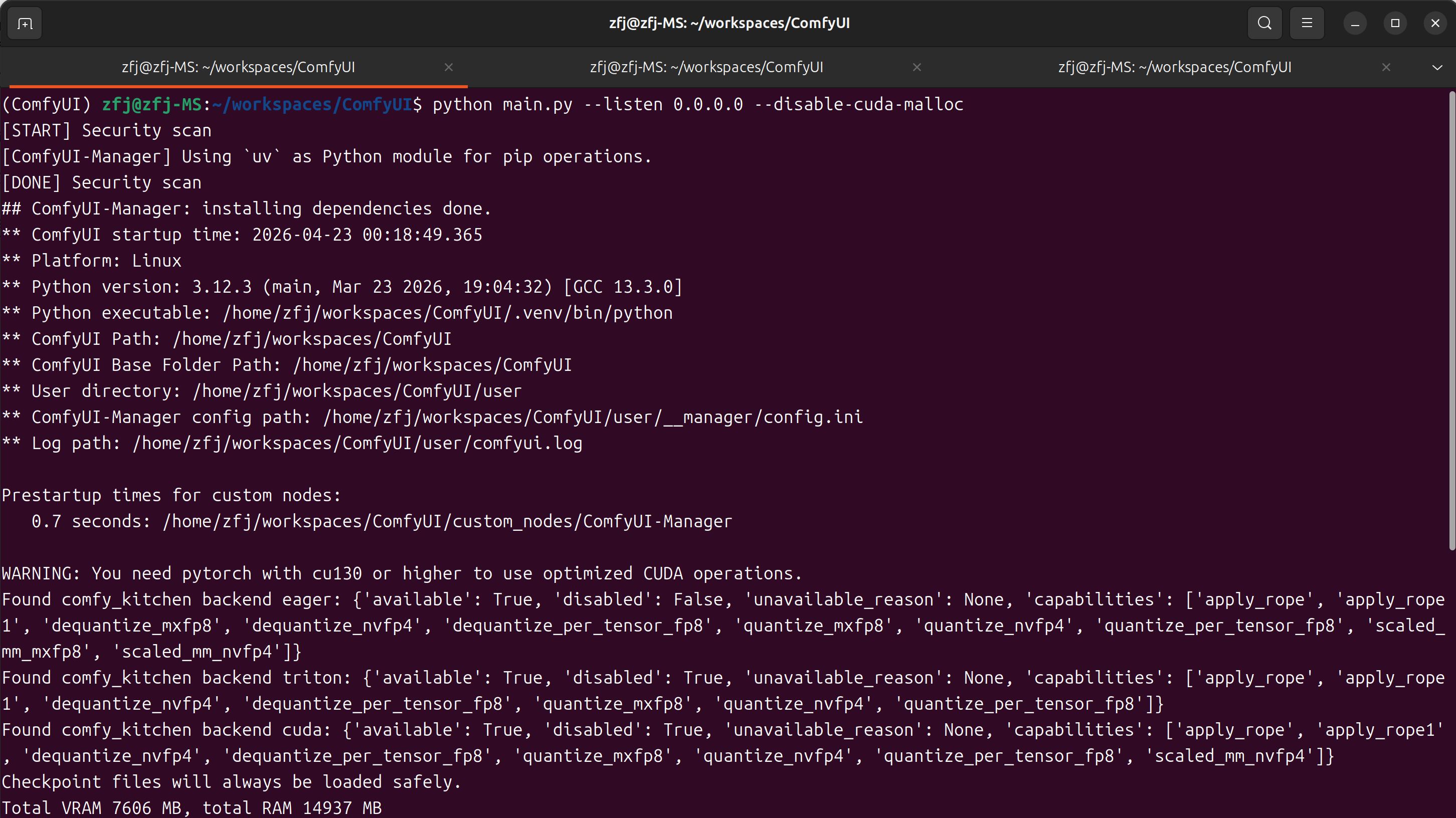This screenshot has width=1456, height=818.
Task: Open a new terminal tab
Action: point(25,24)
